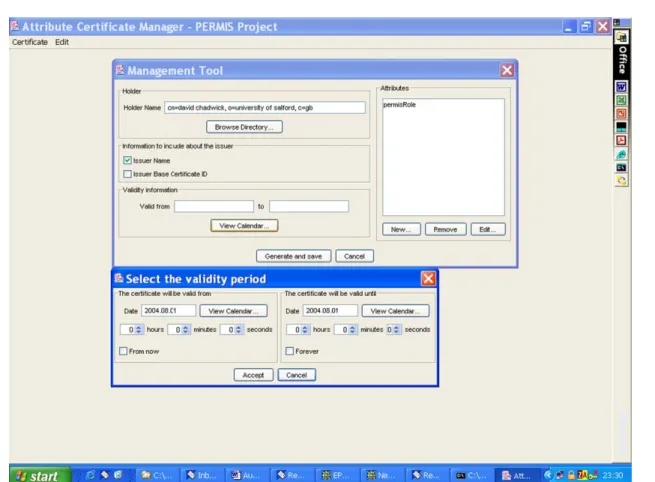Screen dimensions: 655x482
Task: Open View Calendar for the valid-from date
Action: [x=234, y=311]
